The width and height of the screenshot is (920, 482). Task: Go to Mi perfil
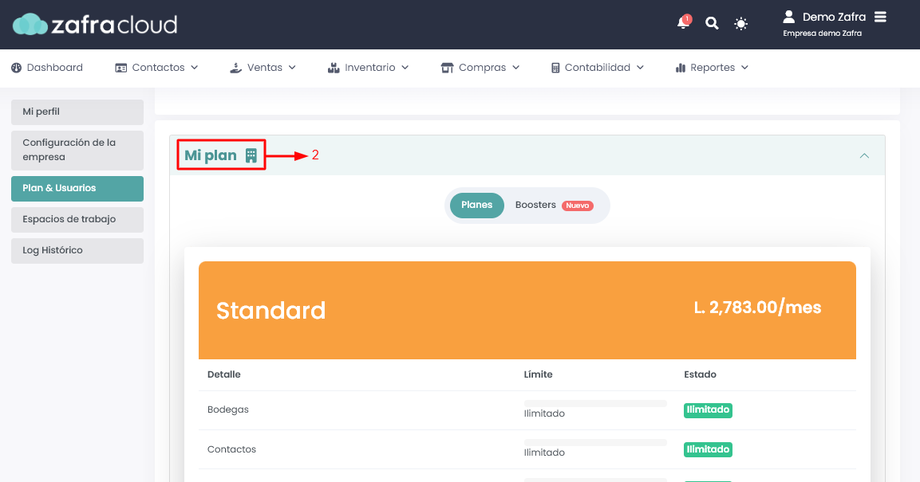coord(77,112)
